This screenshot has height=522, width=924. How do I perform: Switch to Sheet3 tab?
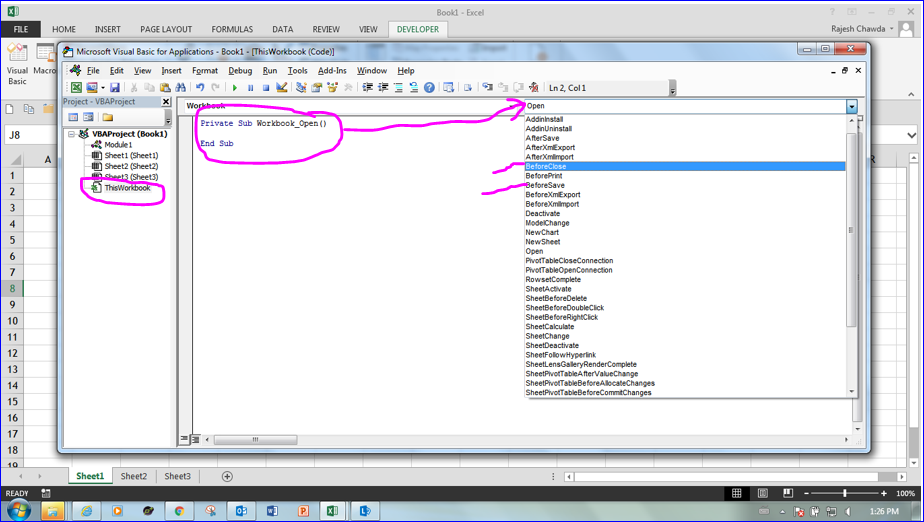(x=177, y=476)
